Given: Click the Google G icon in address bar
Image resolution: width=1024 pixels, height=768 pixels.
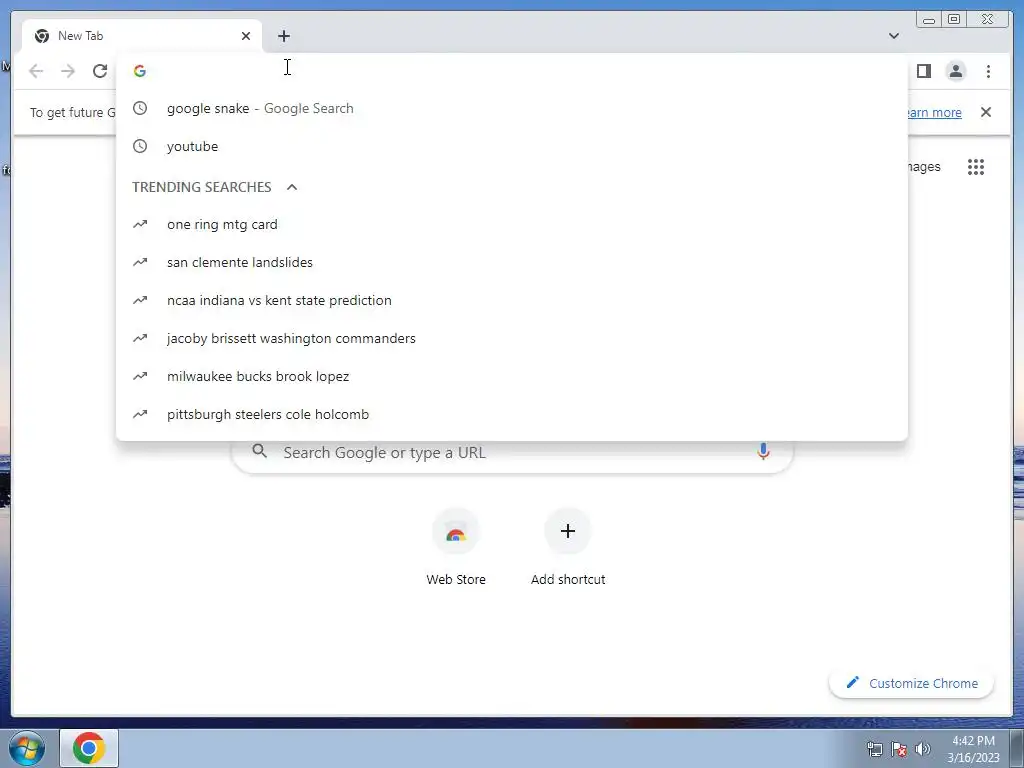Looking at the screenshot, I should (x=140, y=71).
